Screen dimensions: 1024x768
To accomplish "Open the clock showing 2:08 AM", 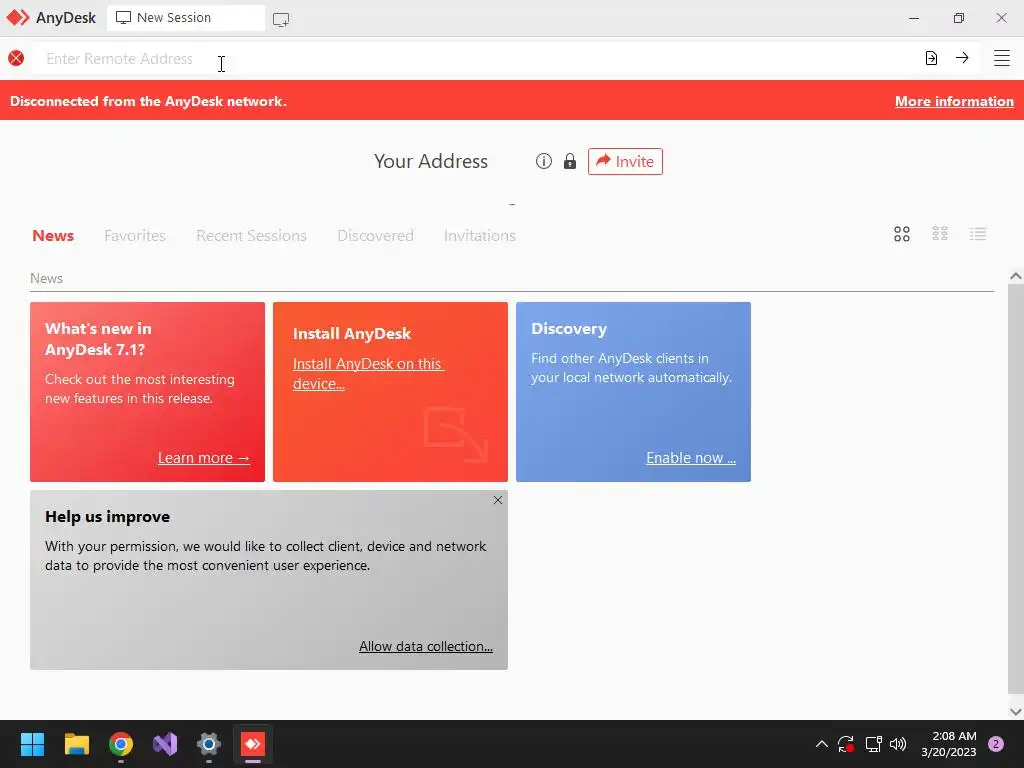I will [949, 744].
